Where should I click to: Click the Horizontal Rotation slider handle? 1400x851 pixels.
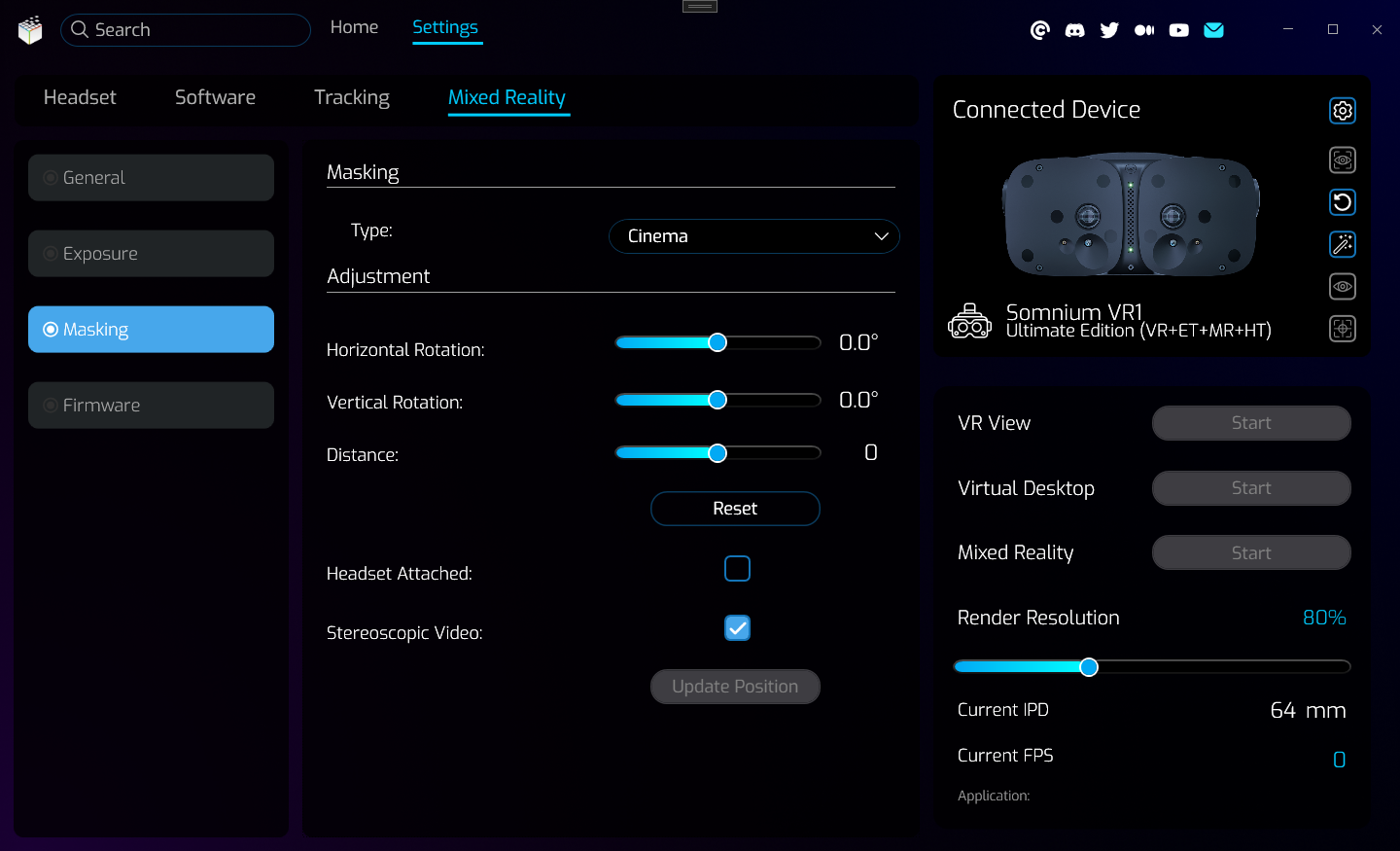(717, 342)
